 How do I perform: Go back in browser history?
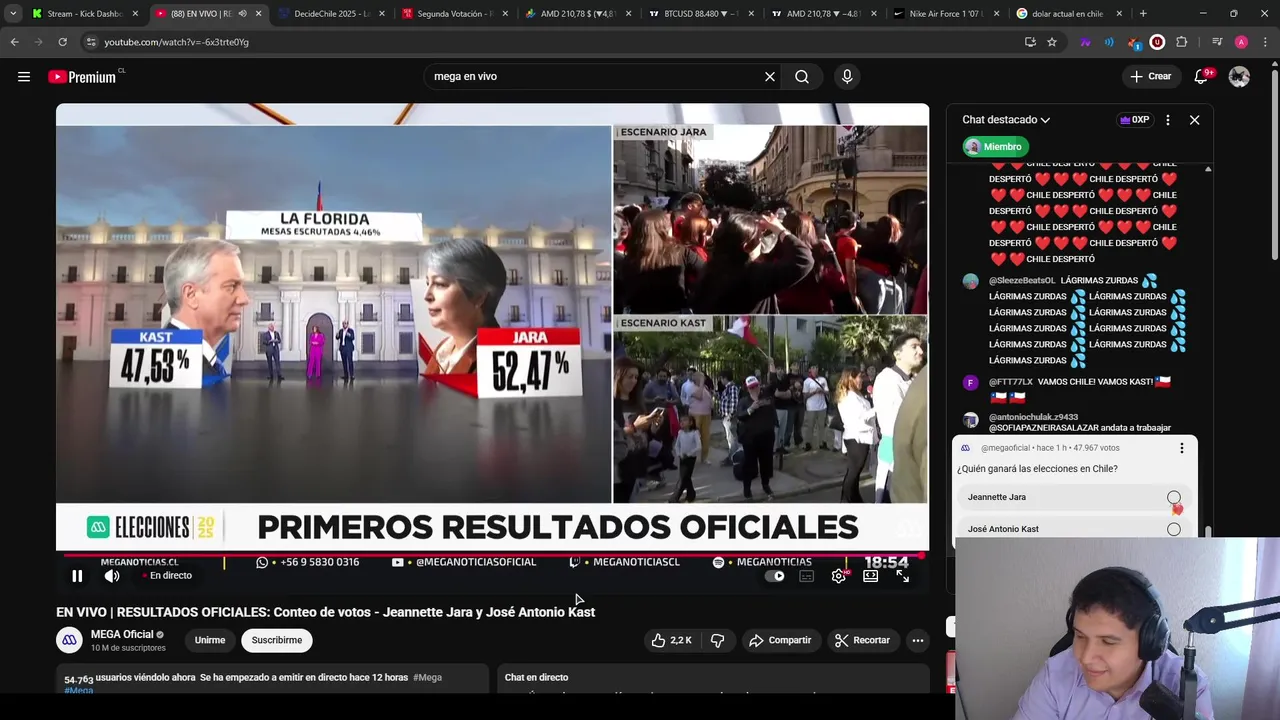coord(14,42)
